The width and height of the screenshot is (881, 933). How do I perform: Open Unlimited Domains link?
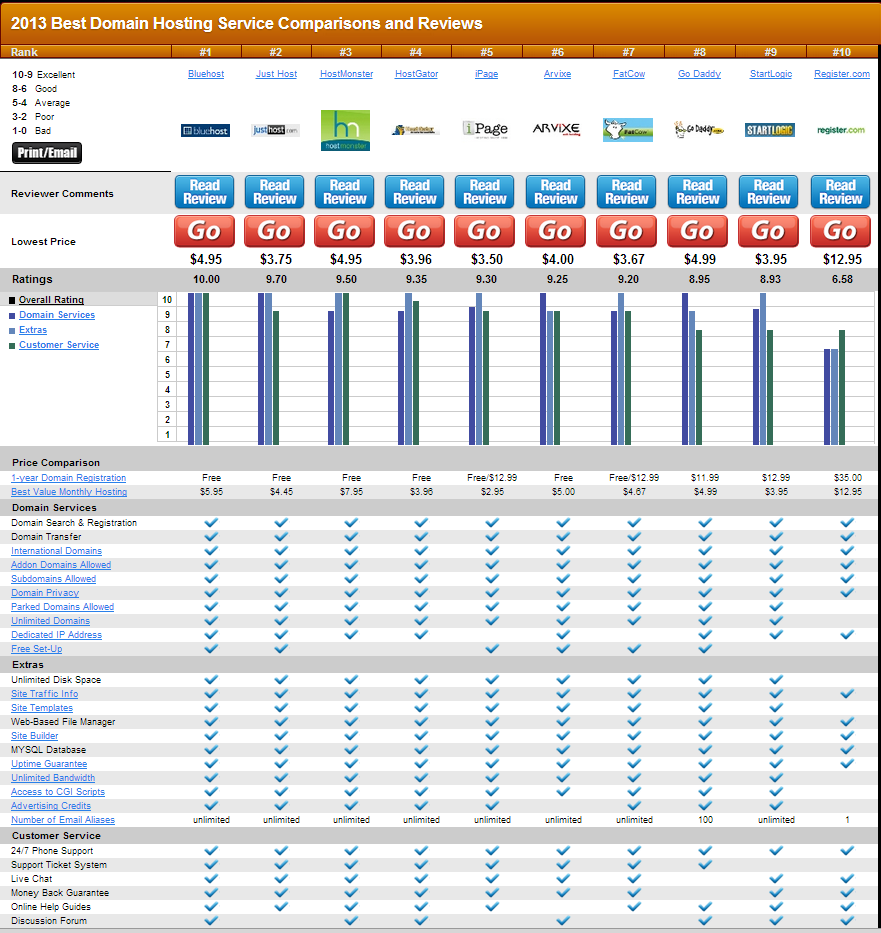[x=51, y=621]
